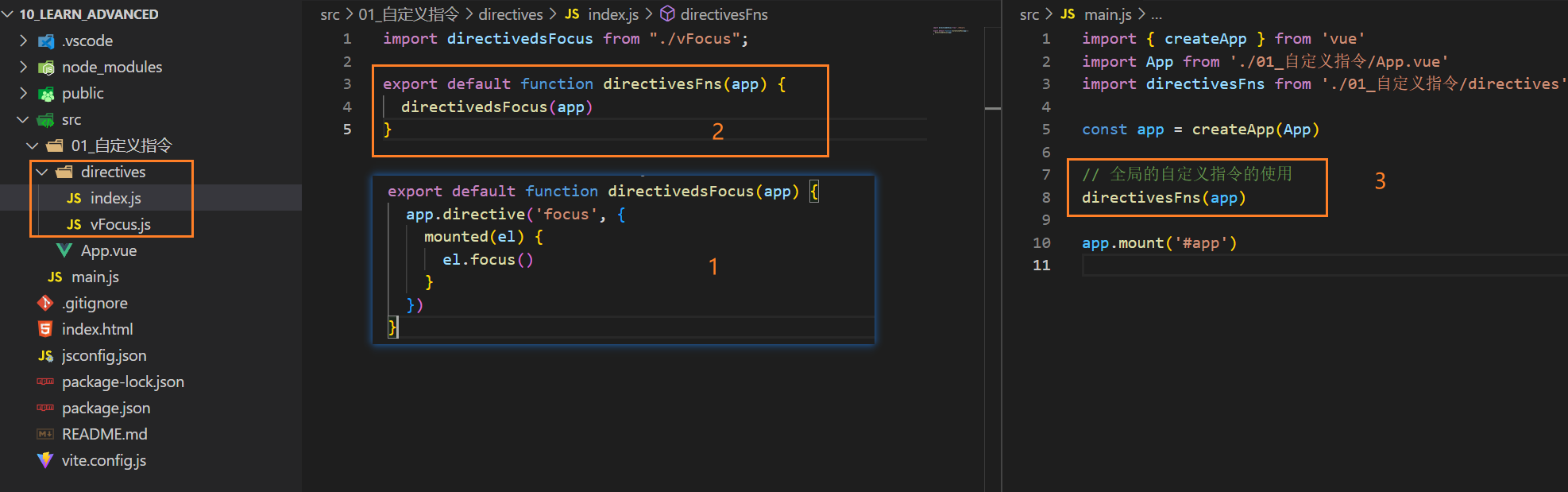Viewport: 1568px width, 492px height.
Task: Click the el.focus() line in vFocus code
Action: point(488,260)
